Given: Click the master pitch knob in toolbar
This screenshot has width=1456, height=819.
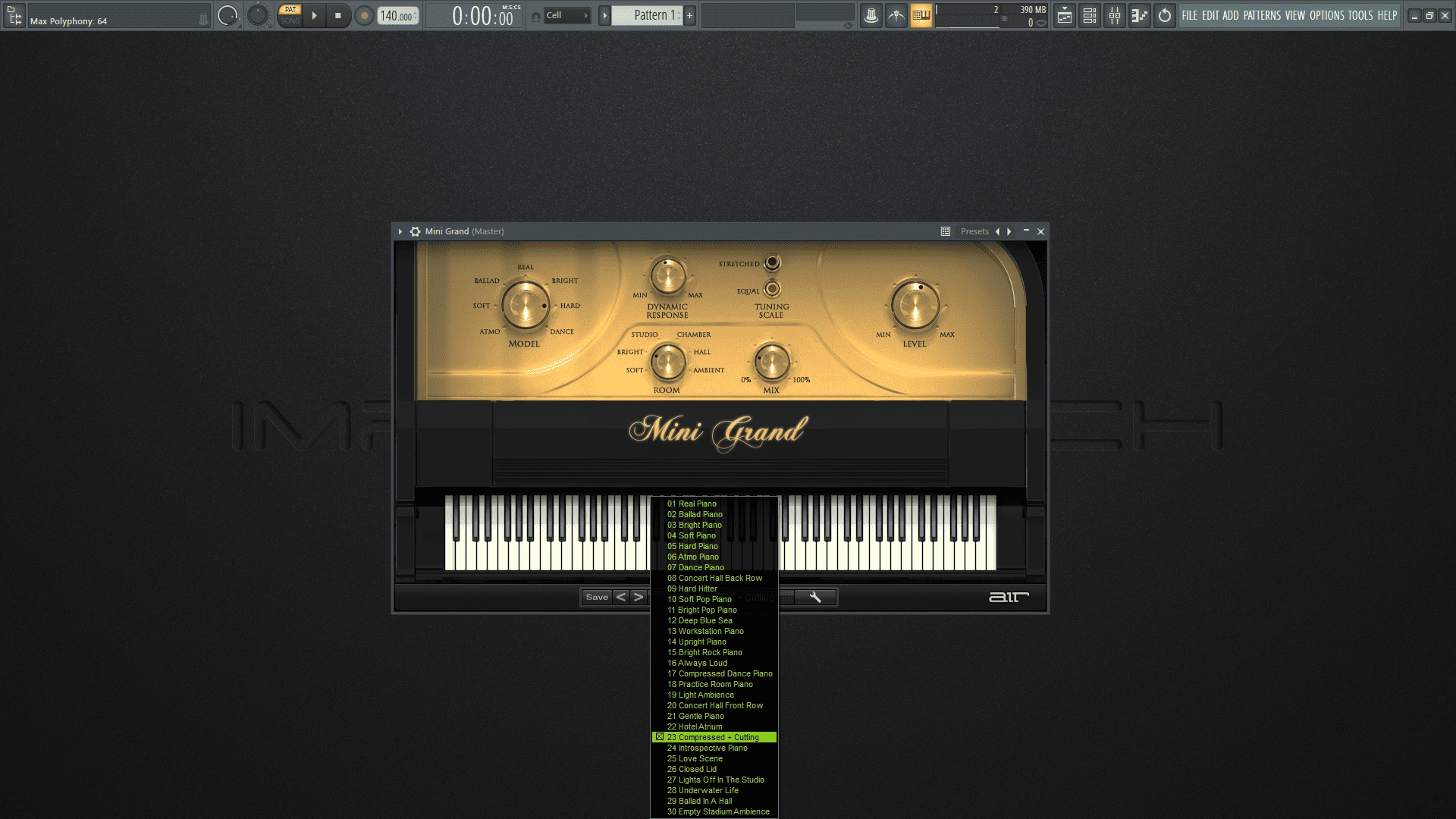Looking at the screenshot, I should tap(258, 15).
